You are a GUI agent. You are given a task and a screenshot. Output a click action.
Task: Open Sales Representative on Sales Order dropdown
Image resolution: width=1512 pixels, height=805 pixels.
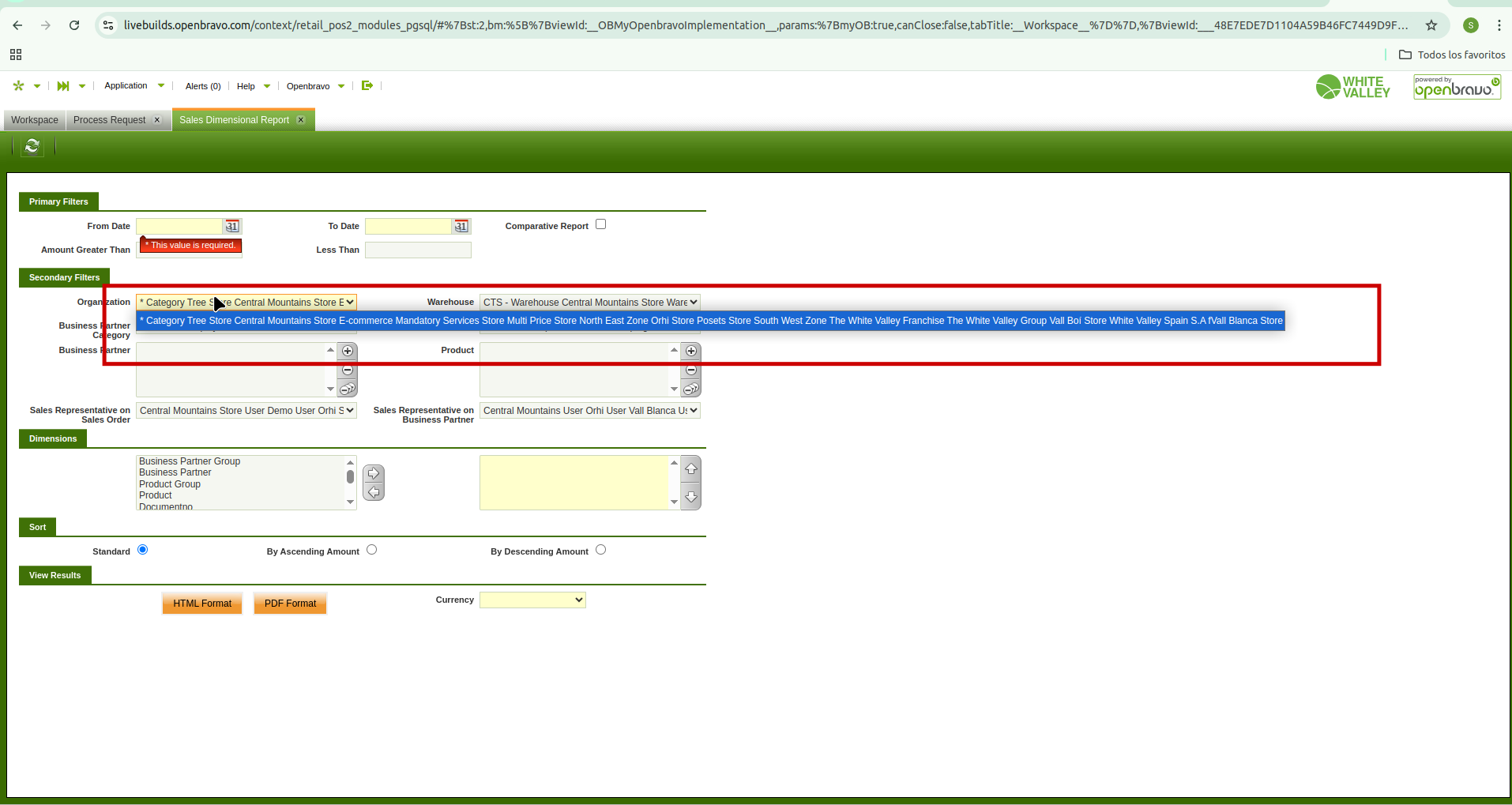[x=246, y=411]
